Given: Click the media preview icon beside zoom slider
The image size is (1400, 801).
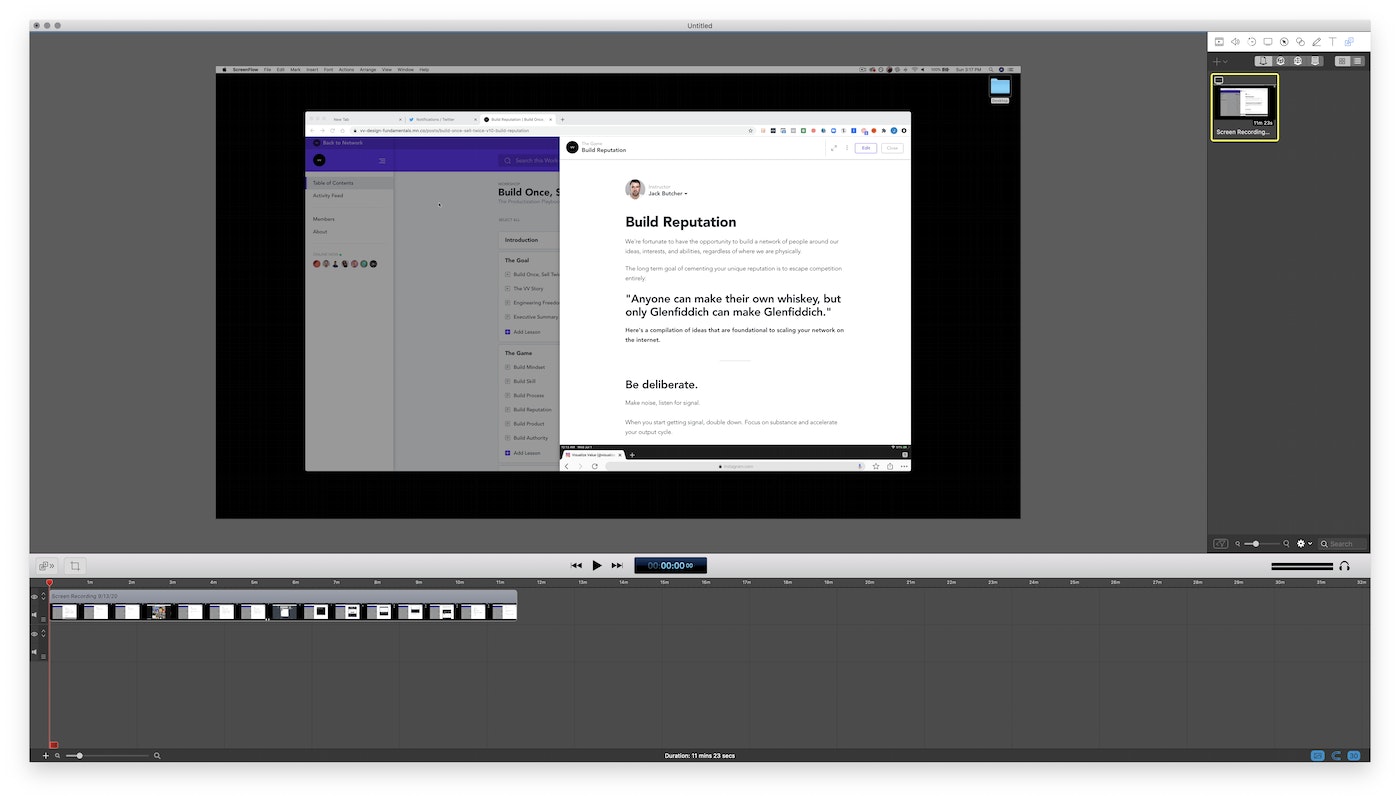Looking at the screenshot, I should [x=1220, y=544].
